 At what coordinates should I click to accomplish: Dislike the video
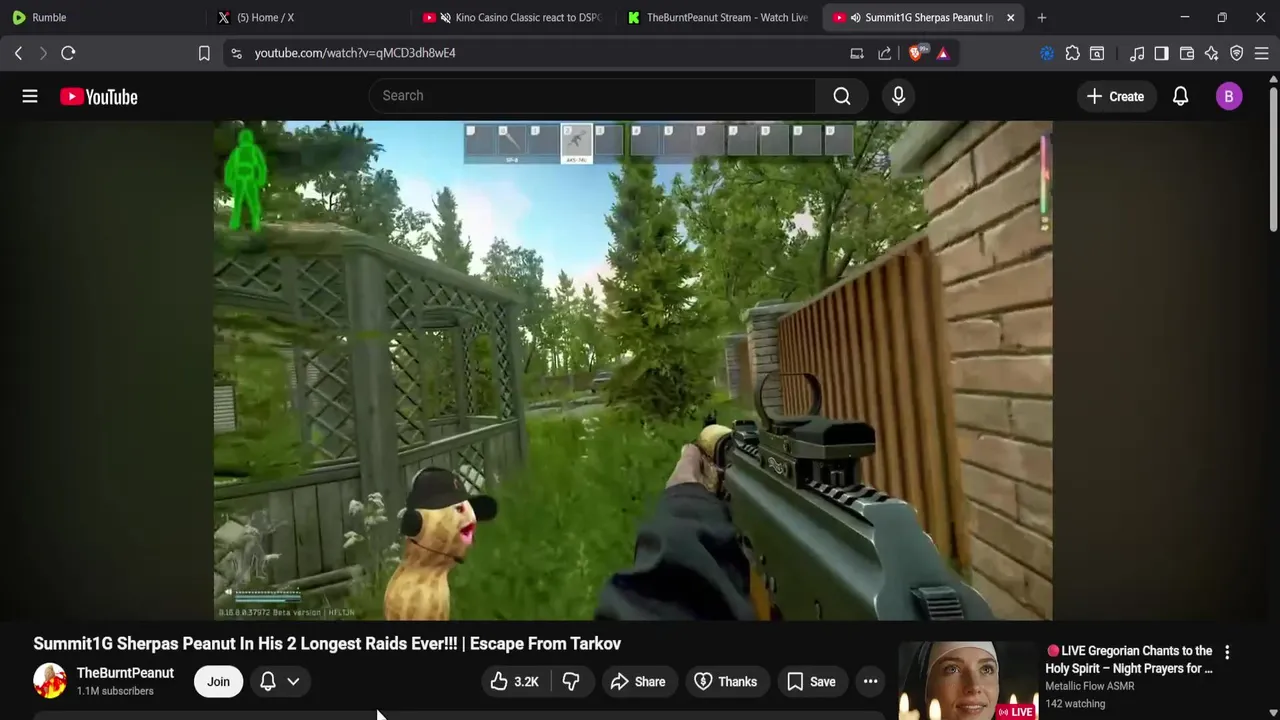[x=571, y=682]
